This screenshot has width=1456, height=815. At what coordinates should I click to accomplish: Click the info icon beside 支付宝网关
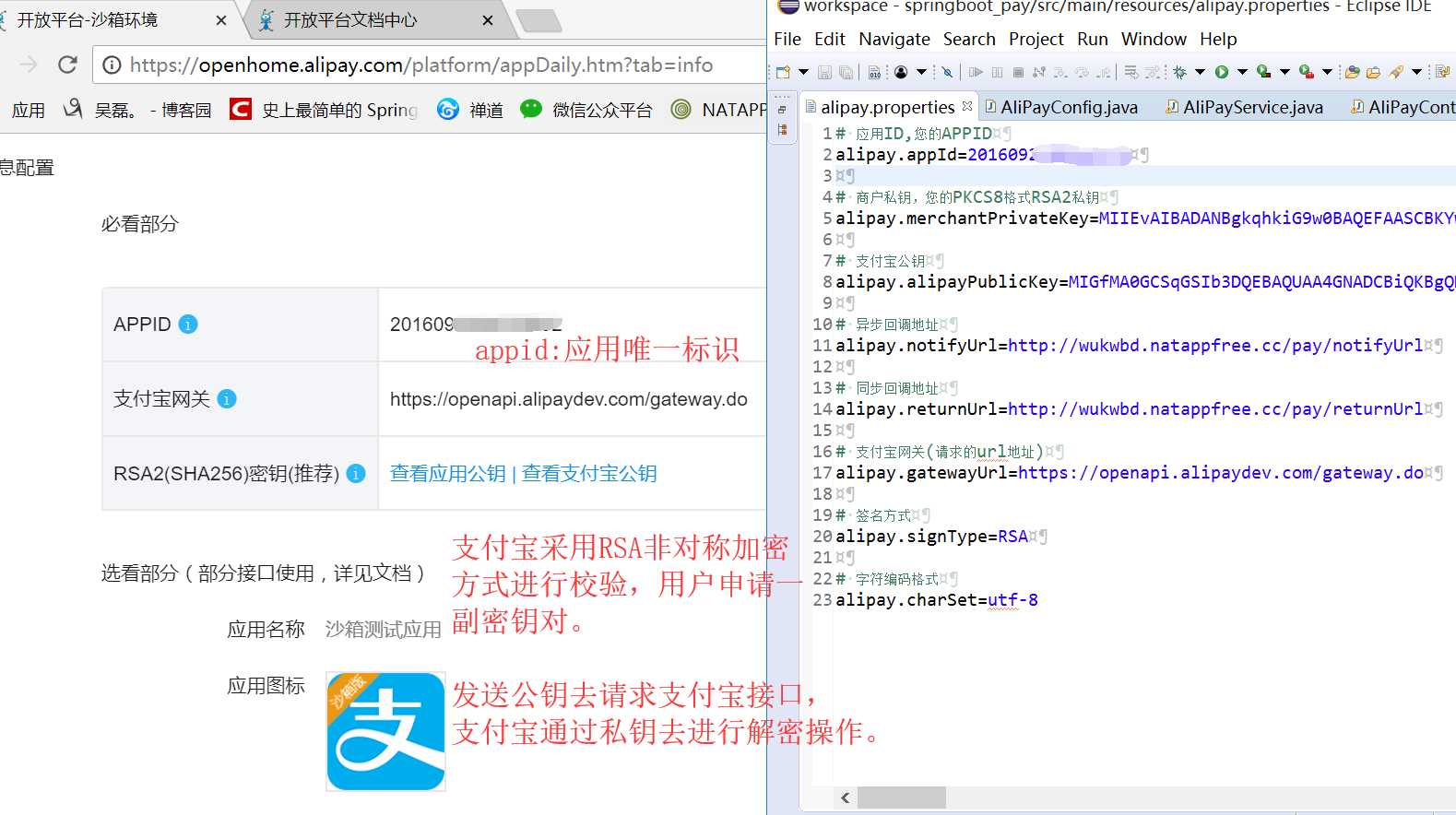[227, 399]
